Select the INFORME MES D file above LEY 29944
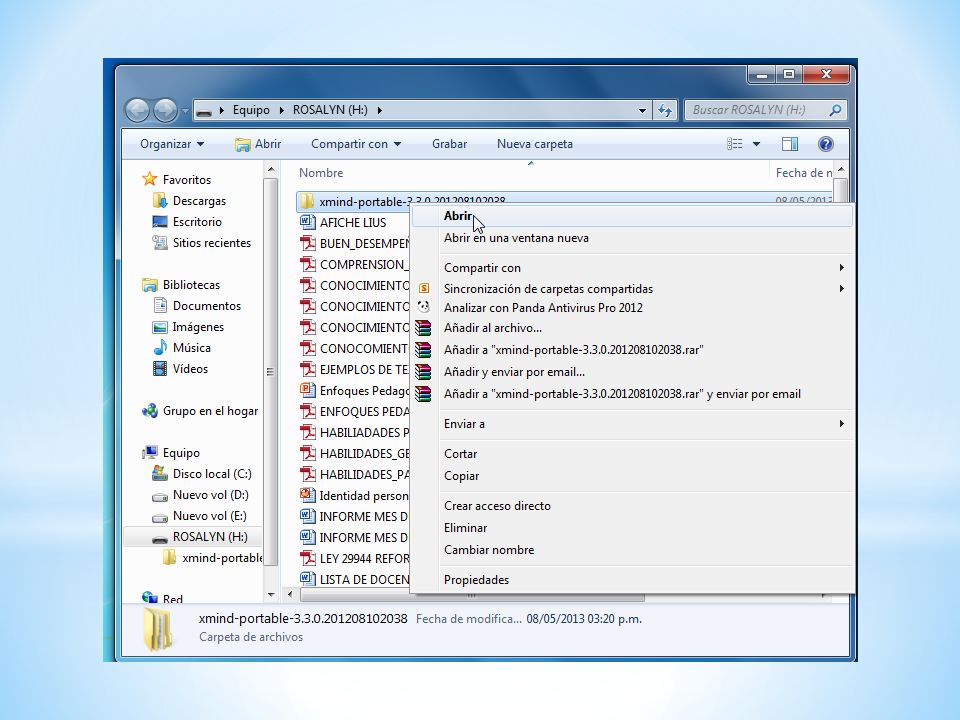 tap(354, 537)
